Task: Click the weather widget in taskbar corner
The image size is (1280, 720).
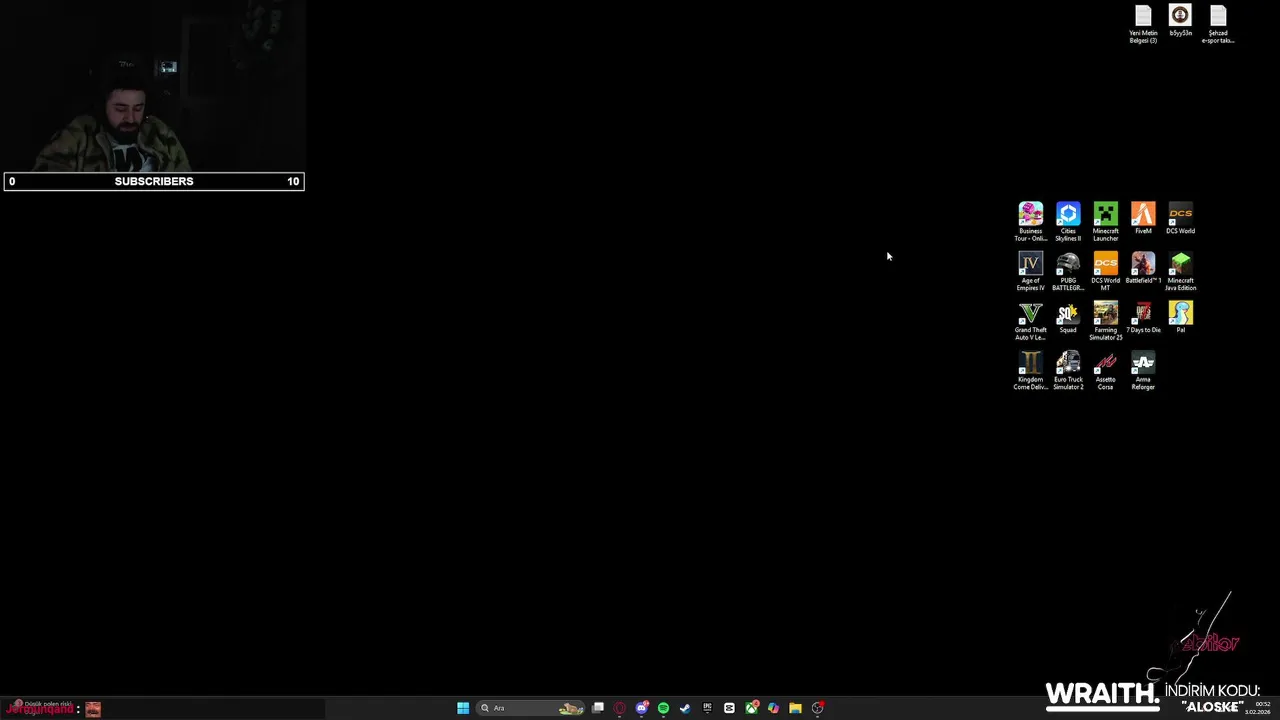Action: [41, 708]
